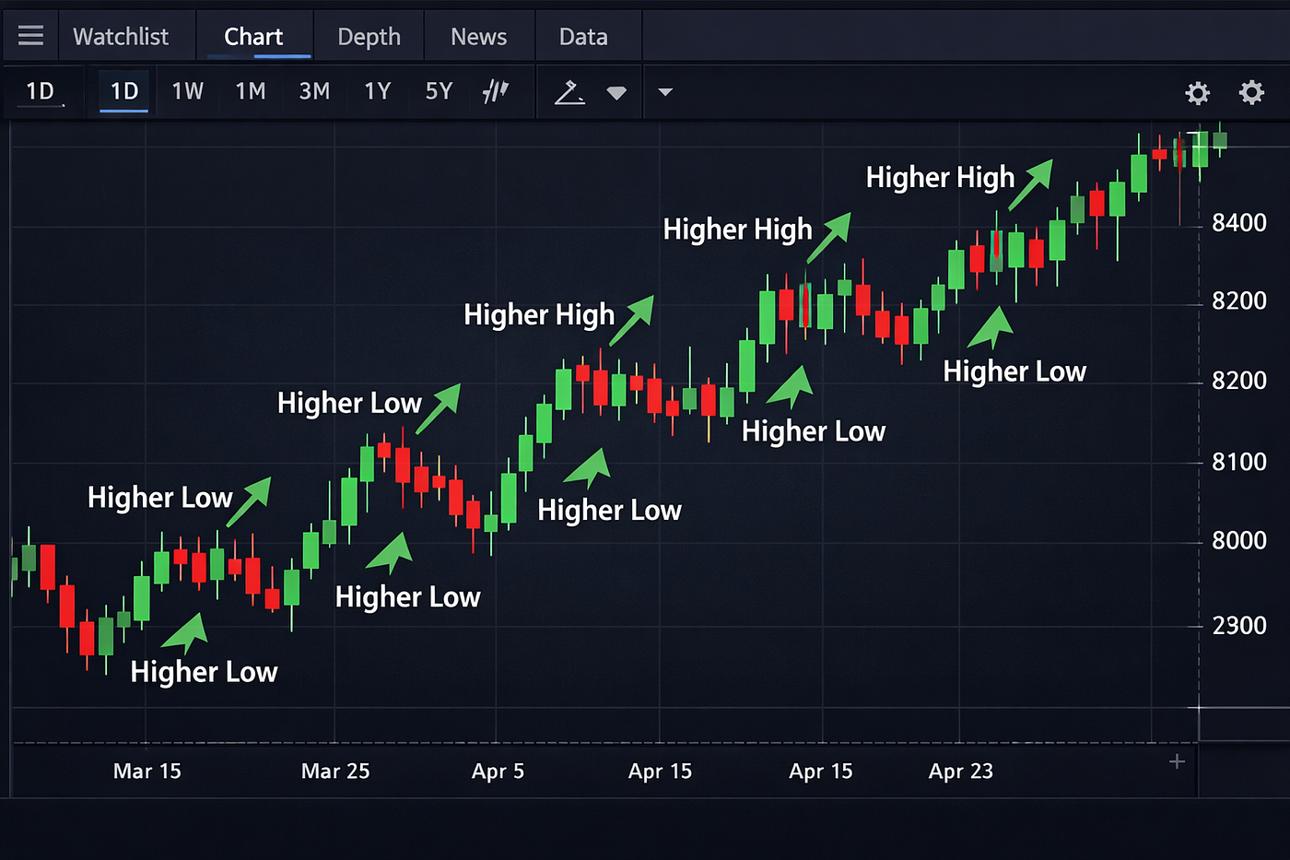The width and height of the screenshot is (1290, 860).
Task: Choose the 3M time range
Action: 314,92
